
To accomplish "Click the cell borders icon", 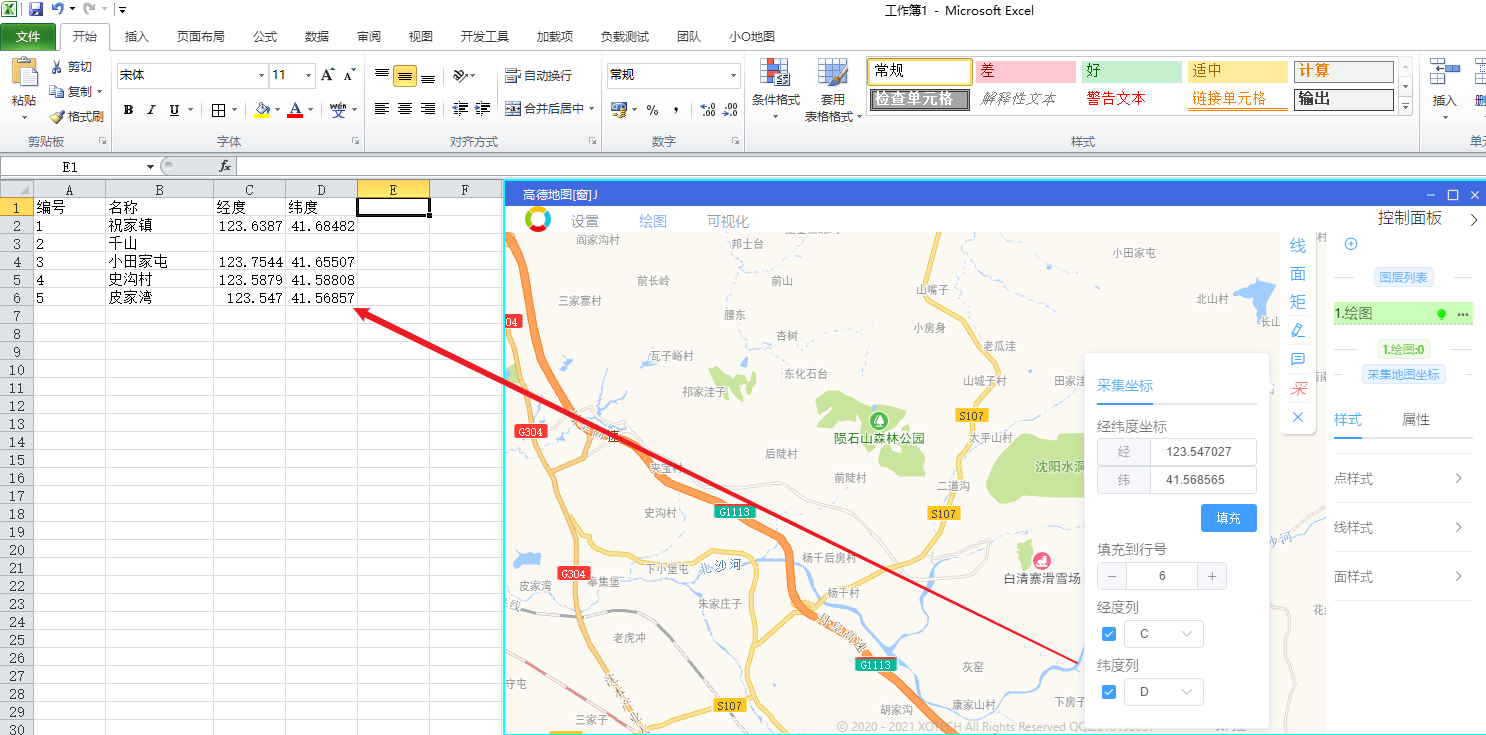I will [219, 110].
